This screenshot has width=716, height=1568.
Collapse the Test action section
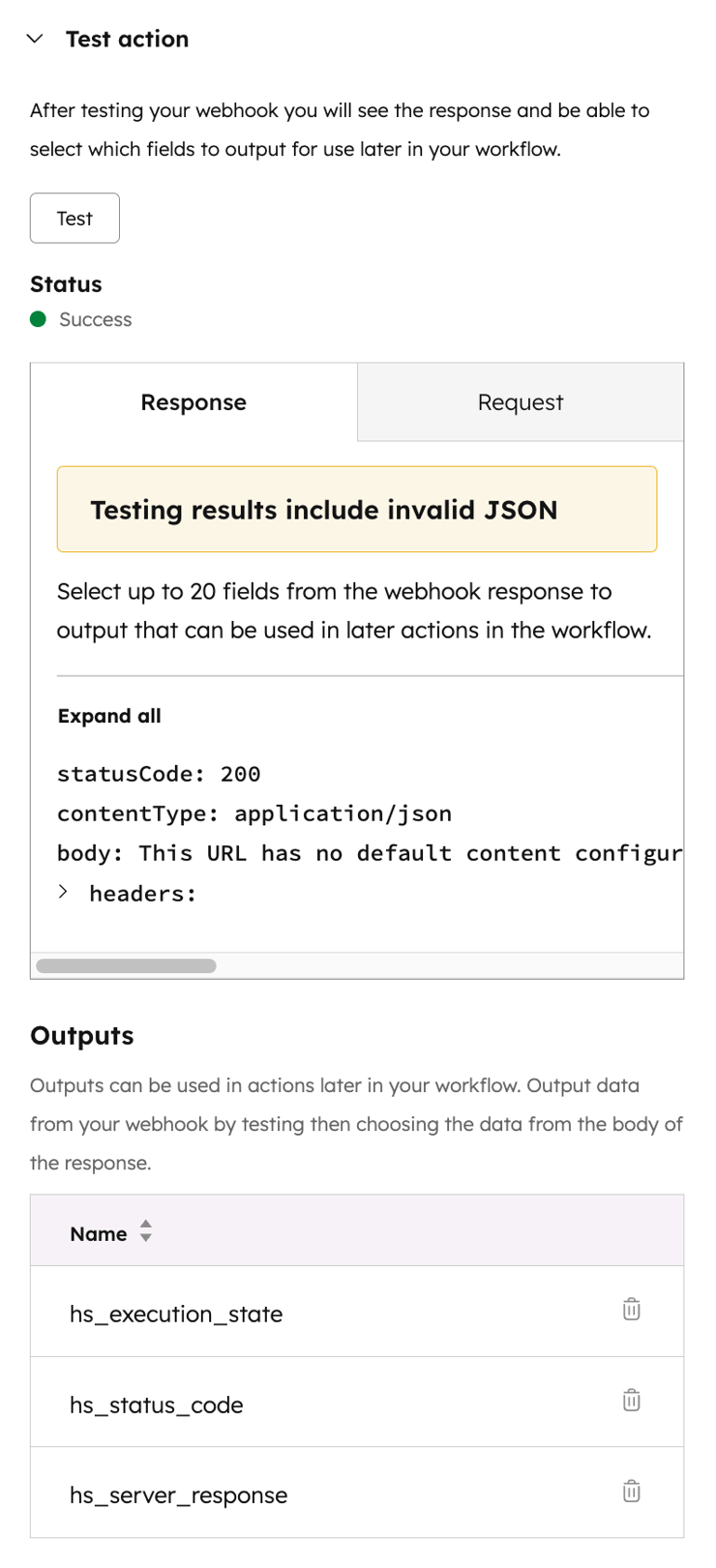[x=35, y=39]
